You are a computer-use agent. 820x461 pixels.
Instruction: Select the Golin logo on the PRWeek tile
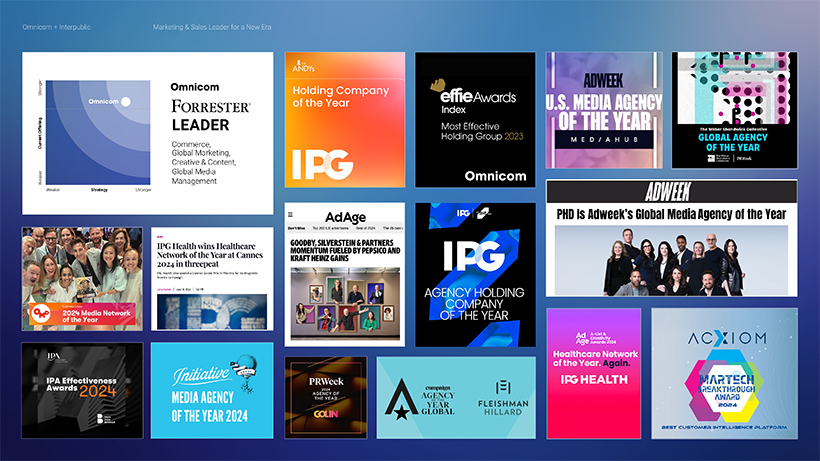326,410
